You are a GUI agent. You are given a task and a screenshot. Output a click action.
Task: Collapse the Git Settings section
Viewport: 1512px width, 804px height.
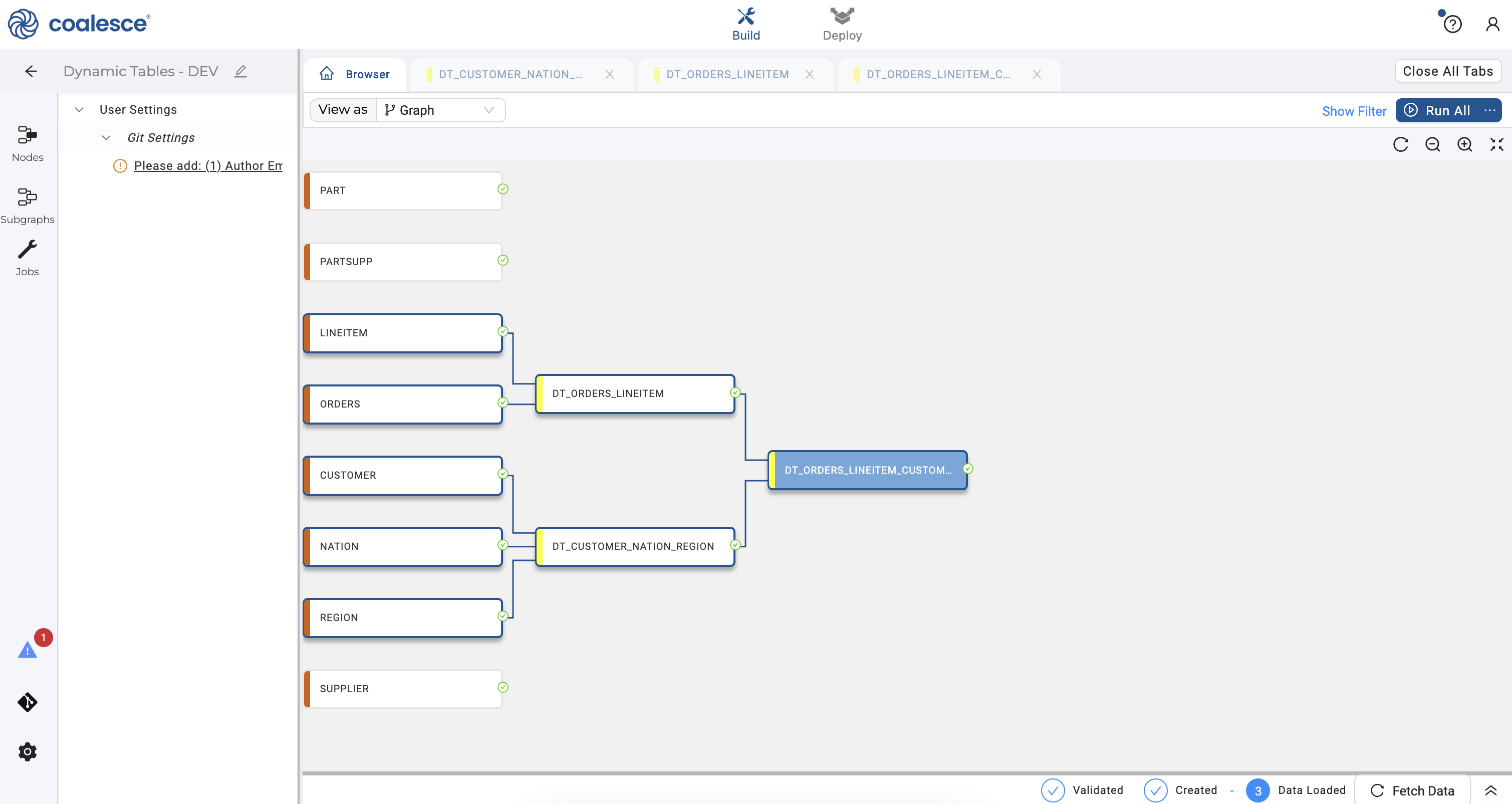[x=106, y=137]
